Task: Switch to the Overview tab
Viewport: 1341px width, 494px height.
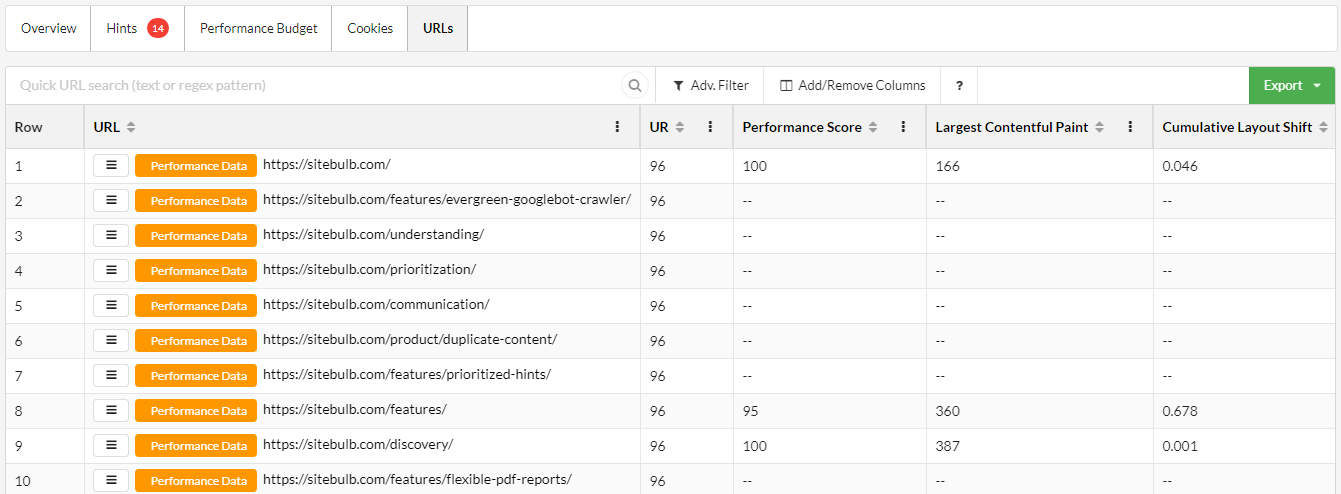Action: 49,28
